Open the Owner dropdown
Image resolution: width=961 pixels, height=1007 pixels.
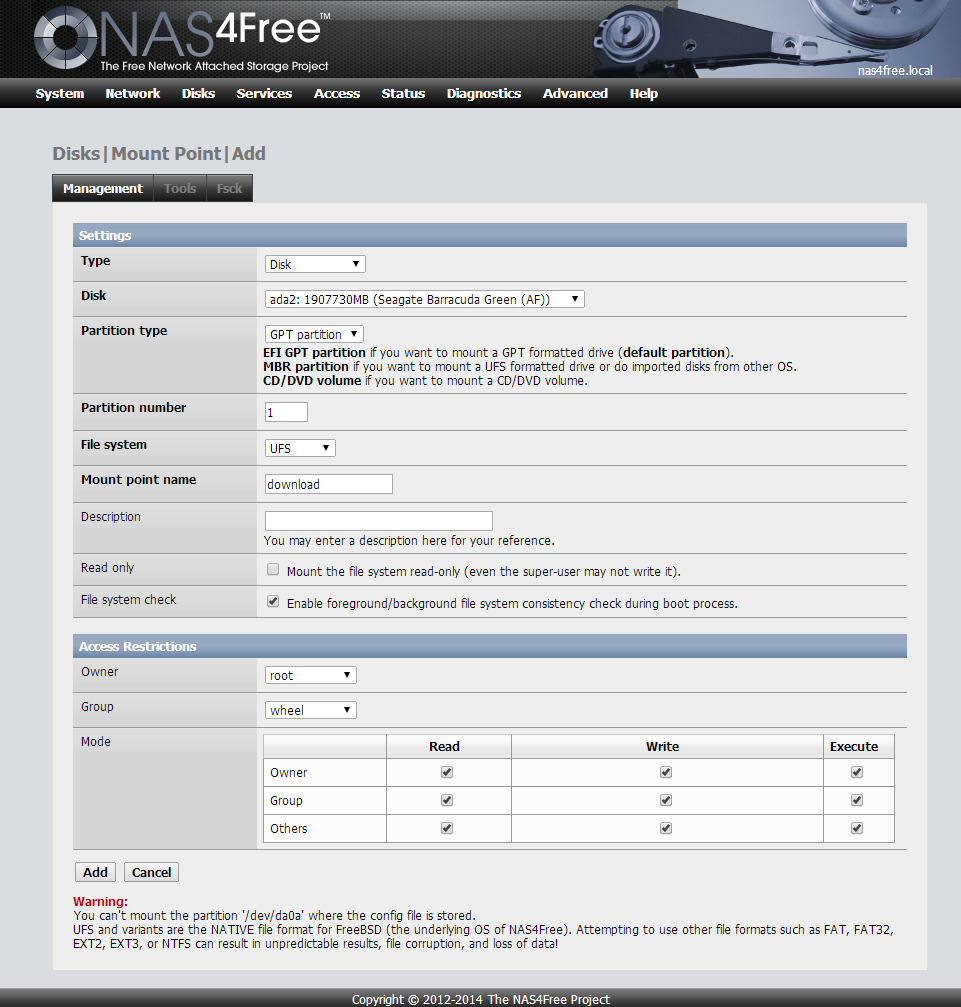point(310,675)
